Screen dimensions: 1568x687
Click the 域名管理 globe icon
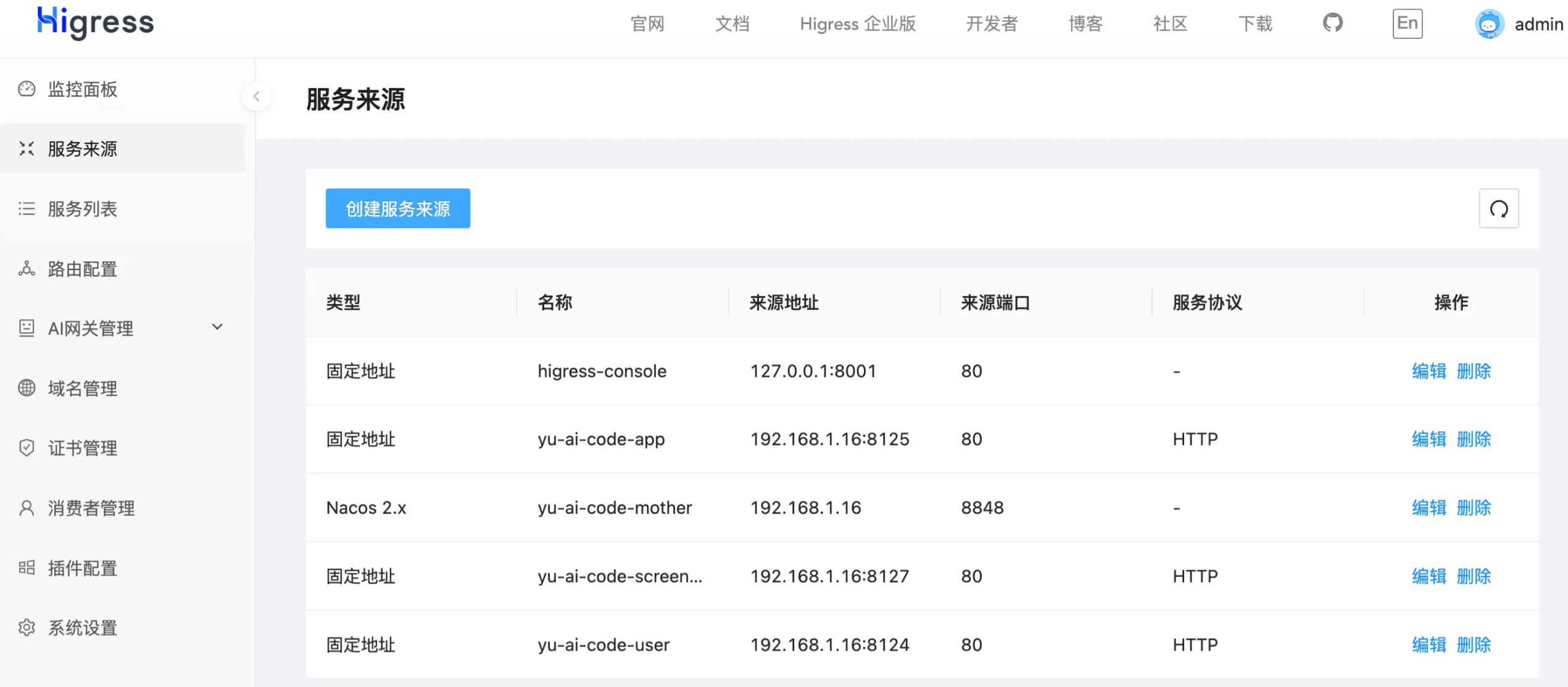[x=27, y=388]
